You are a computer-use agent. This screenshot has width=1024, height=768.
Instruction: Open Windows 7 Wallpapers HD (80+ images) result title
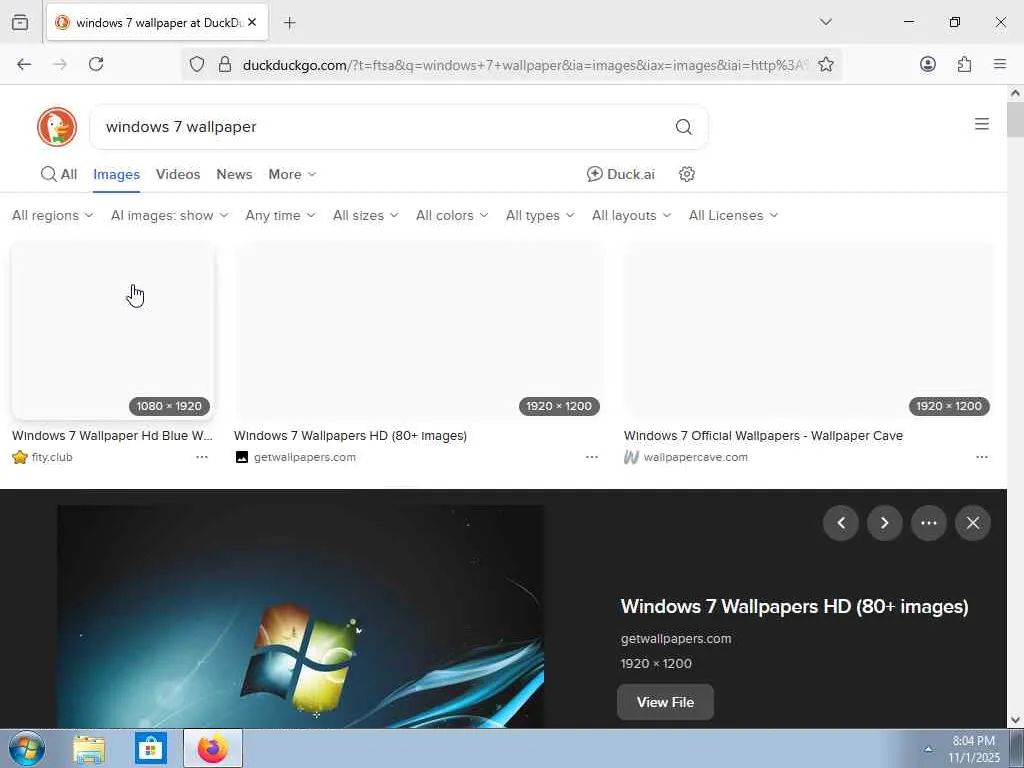click(x=350, y=436)
